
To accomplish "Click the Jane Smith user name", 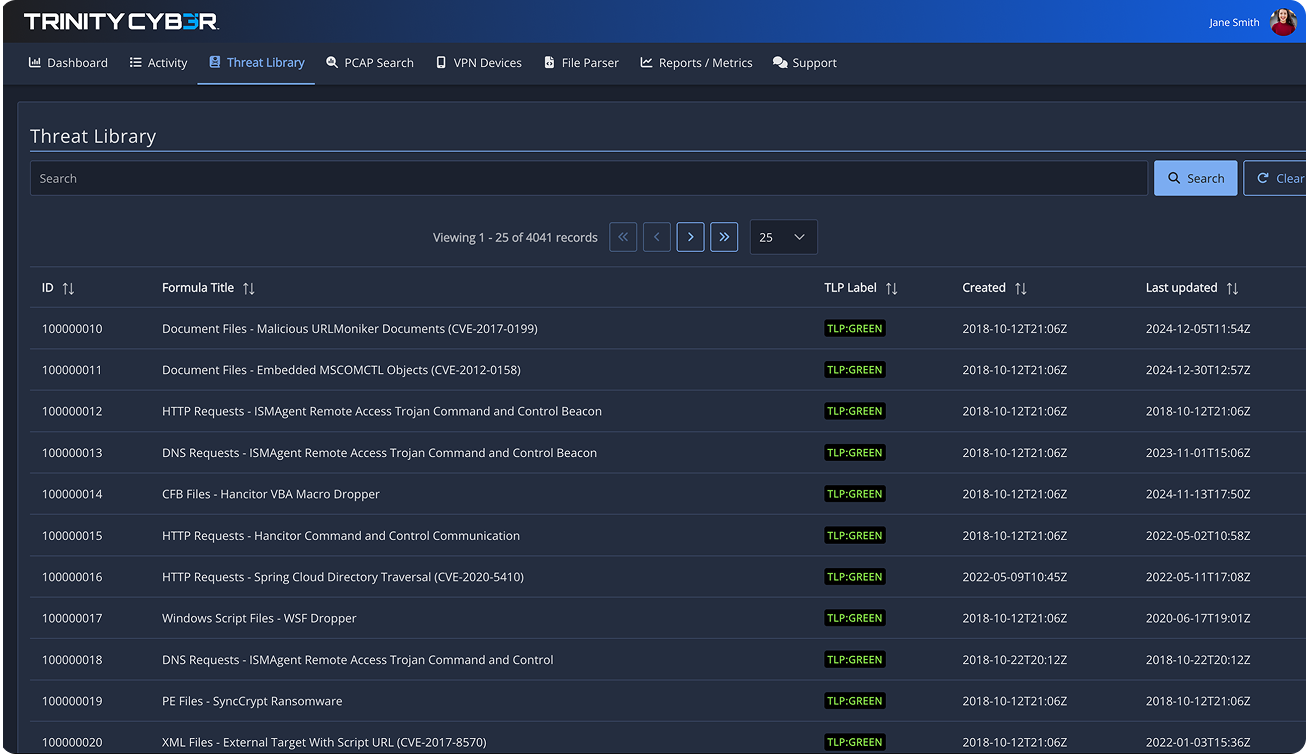I will coord(1234,23).
